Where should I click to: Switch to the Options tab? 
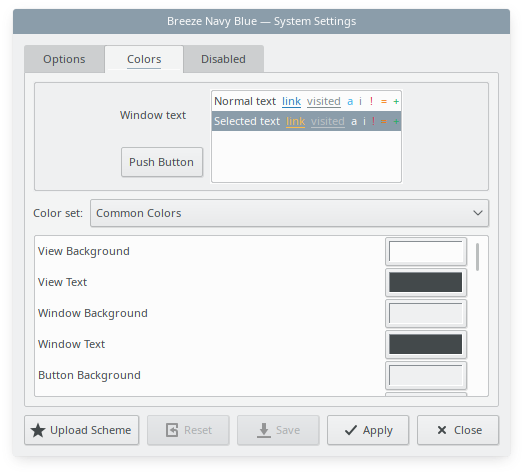tap(64, 59)
